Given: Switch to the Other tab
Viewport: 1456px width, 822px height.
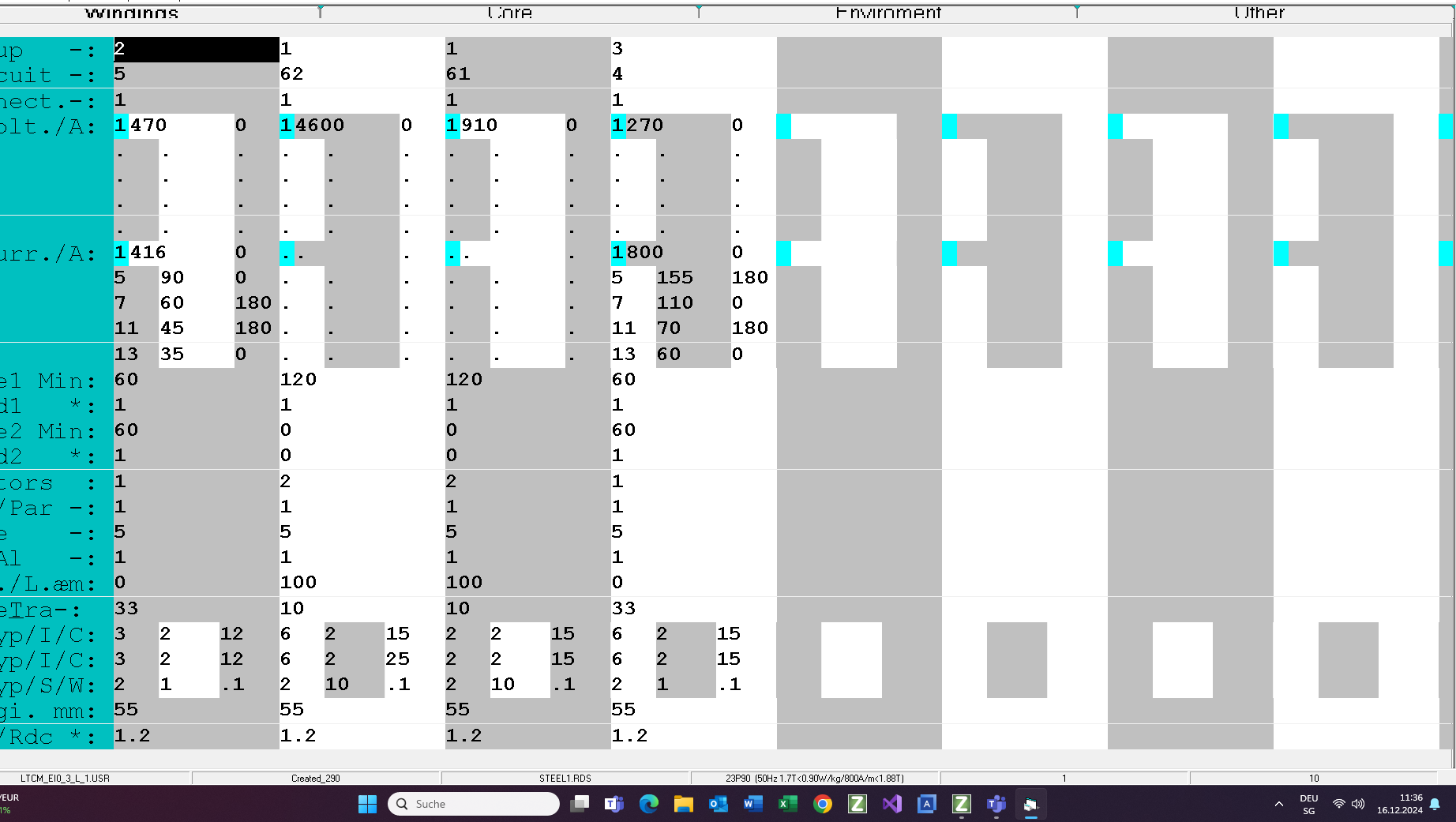Looking at the screenshot, I should tap(1259, 13).
